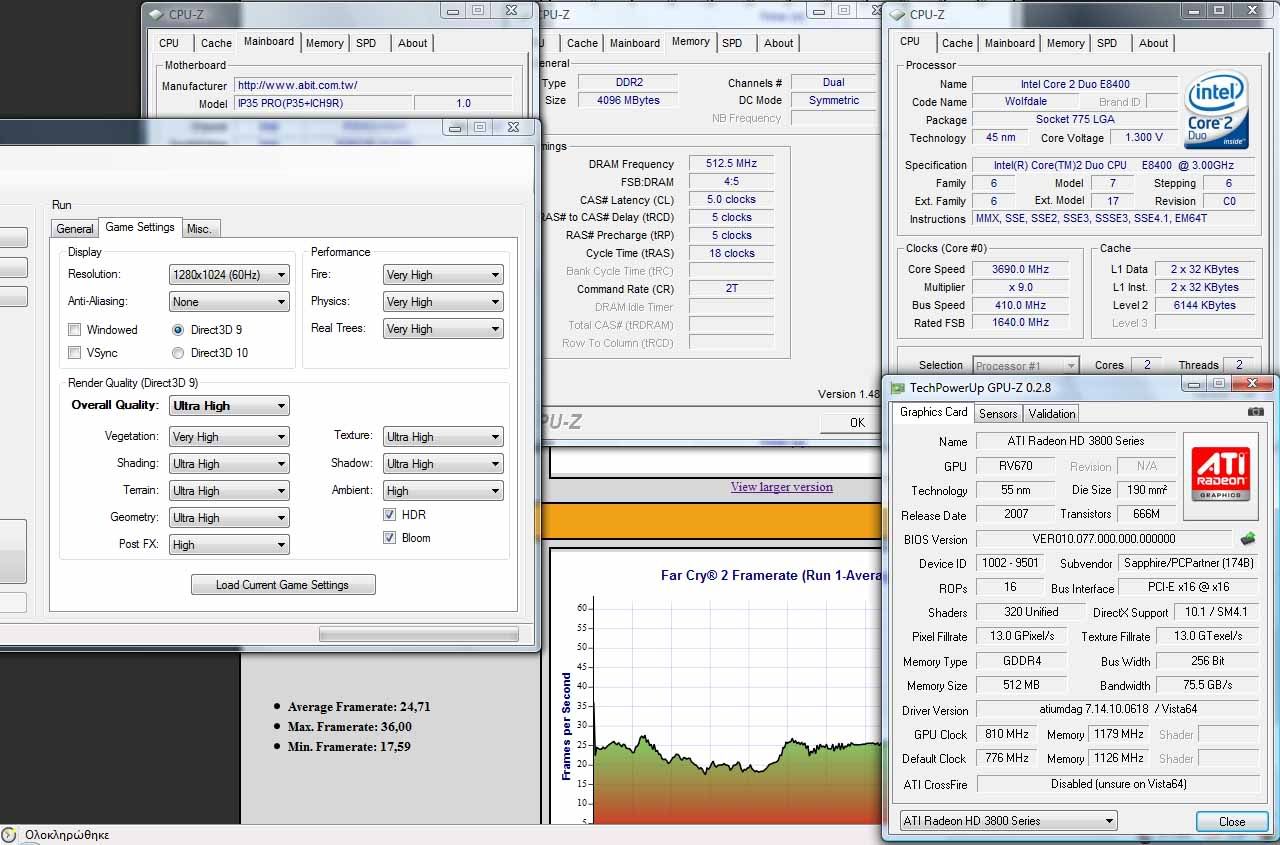Viewport: 1280px width, 845px height.
Task: Open the Ambient quality dropdown
Action: [443, 491]
